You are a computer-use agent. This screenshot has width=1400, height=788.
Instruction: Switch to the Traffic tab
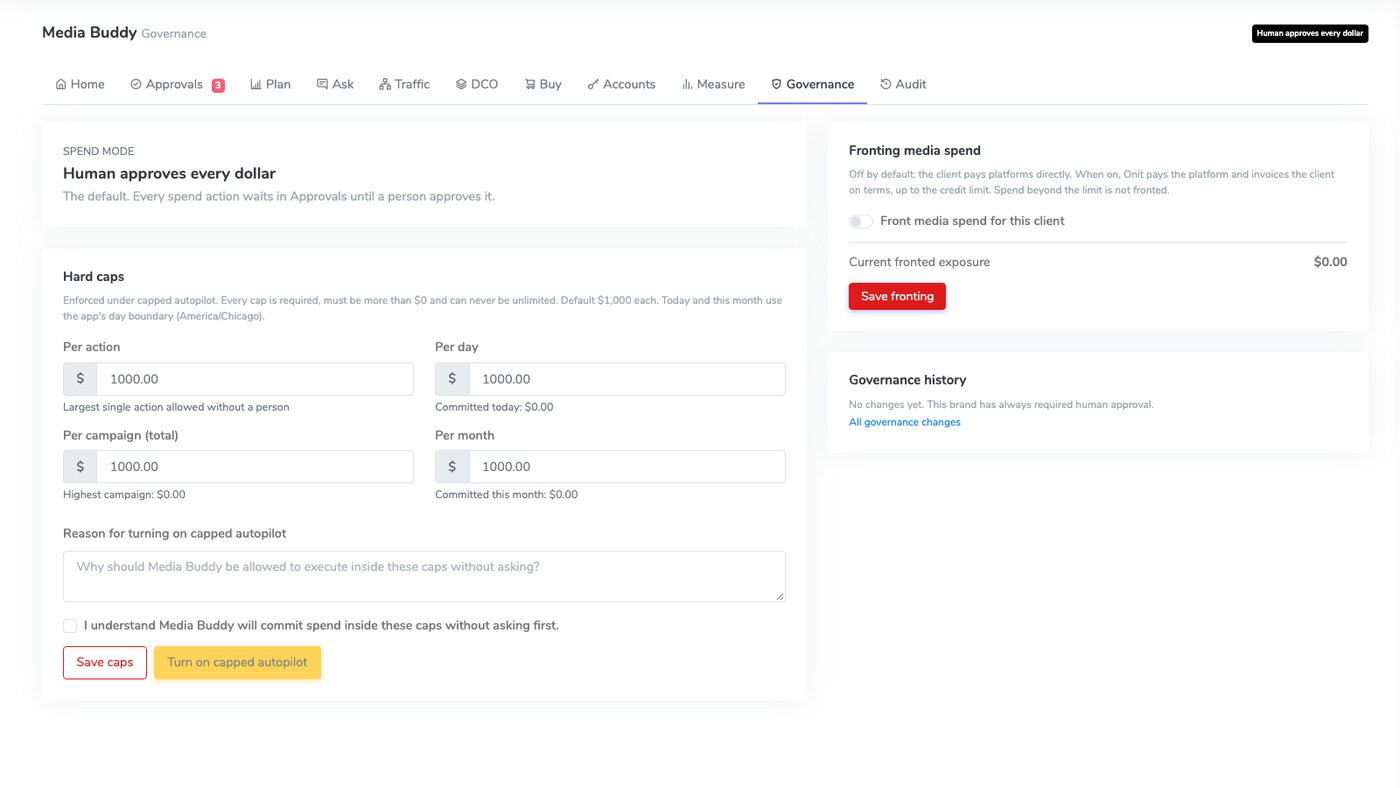coord(404,84)
